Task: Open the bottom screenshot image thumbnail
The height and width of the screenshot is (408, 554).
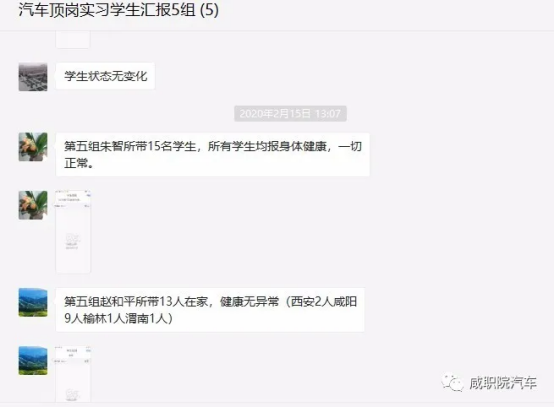Action: (x=73, y=374)
